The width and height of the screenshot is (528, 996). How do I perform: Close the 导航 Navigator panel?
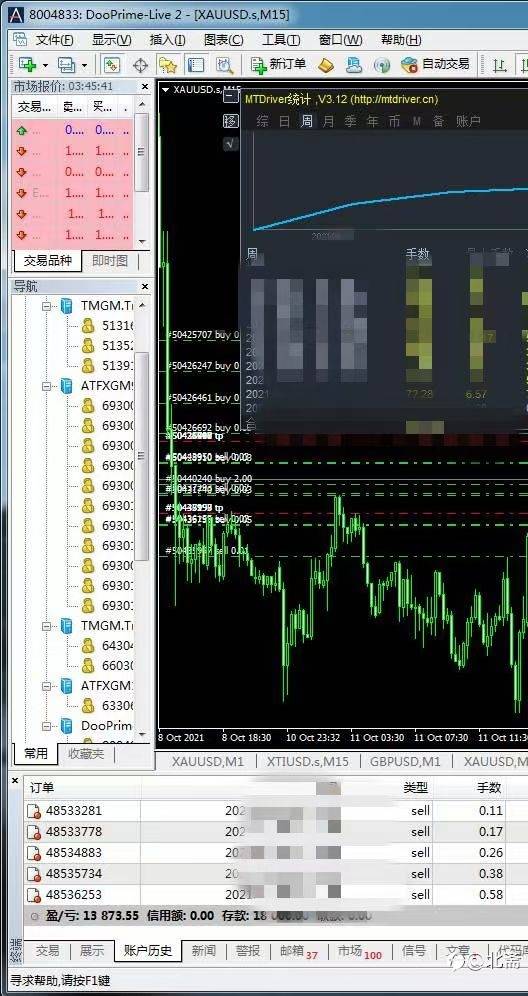[144, 286]
